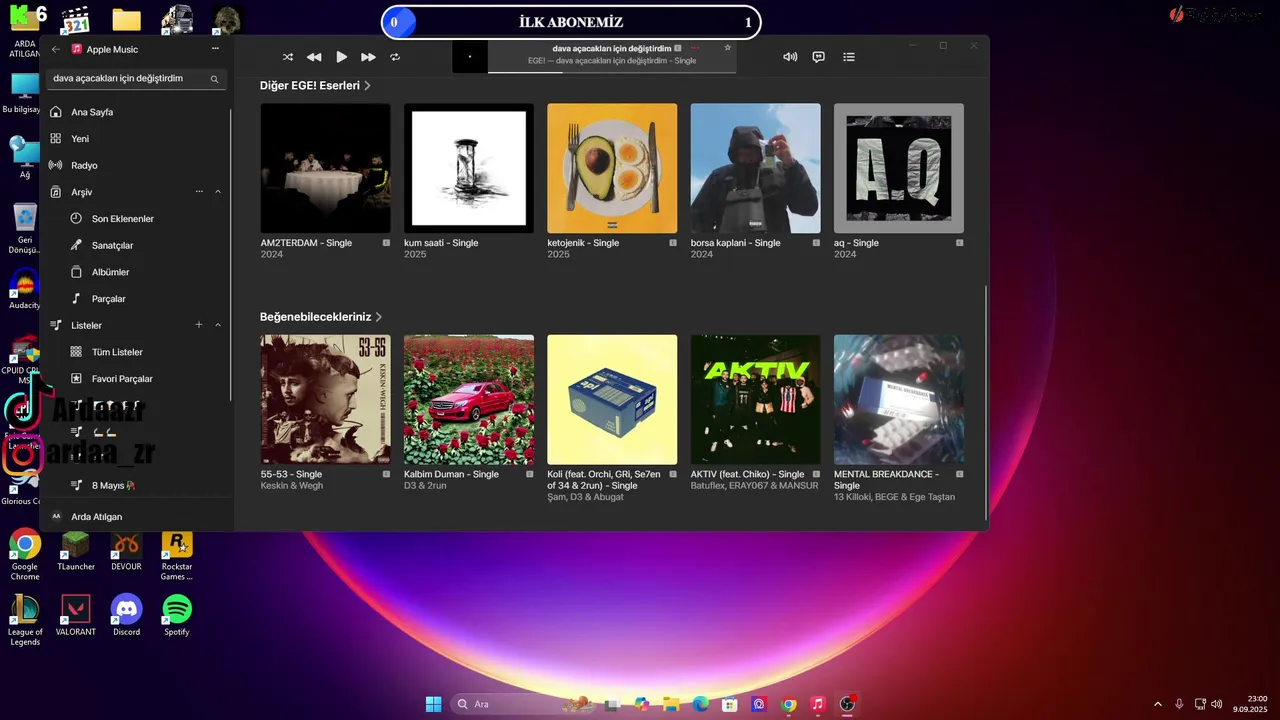Screen dimensions: 1280x720
Task: Open the ketojenik avocado cover
Action: coord(612,168)
